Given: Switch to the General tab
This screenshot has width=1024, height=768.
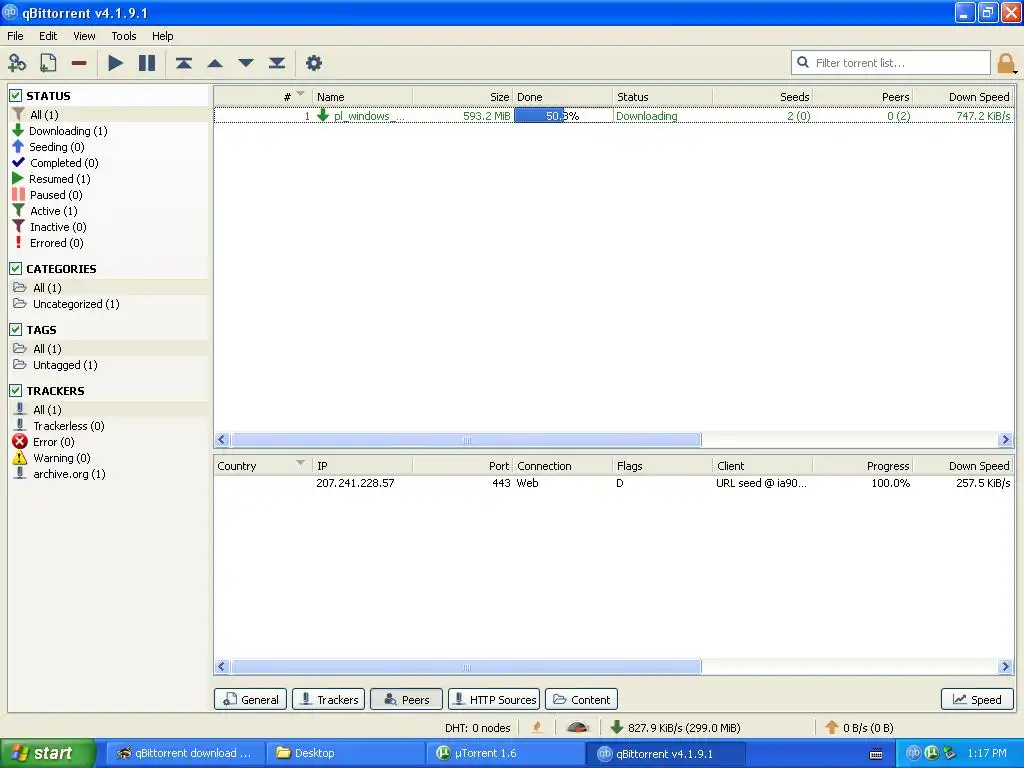Looking at the screenshot, I should pos(250,699).
